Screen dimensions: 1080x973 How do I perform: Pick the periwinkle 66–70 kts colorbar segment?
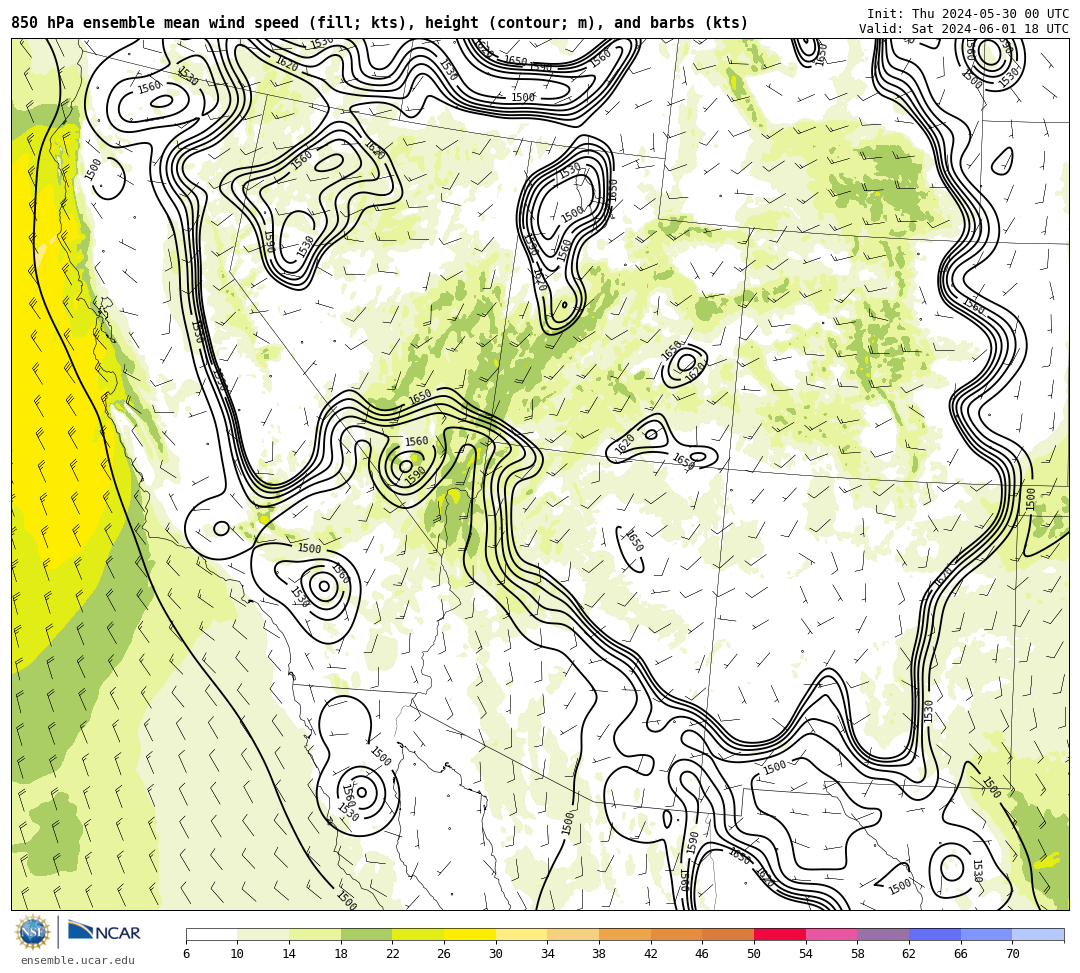click(x=986, y=934)
